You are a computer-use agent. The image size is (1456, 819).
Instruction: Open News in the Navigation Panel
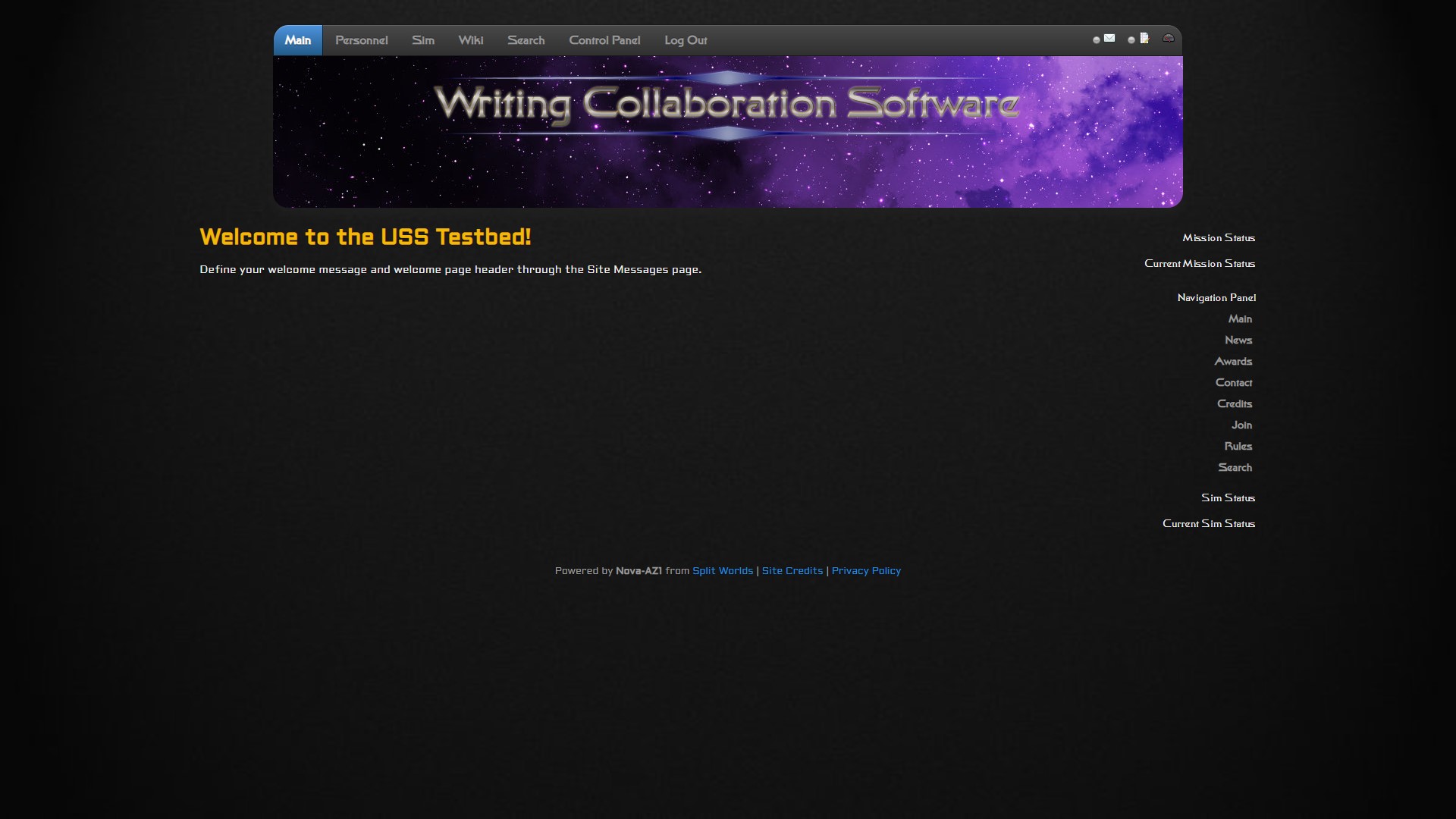pyautogui.click(x=1238, y=340)
